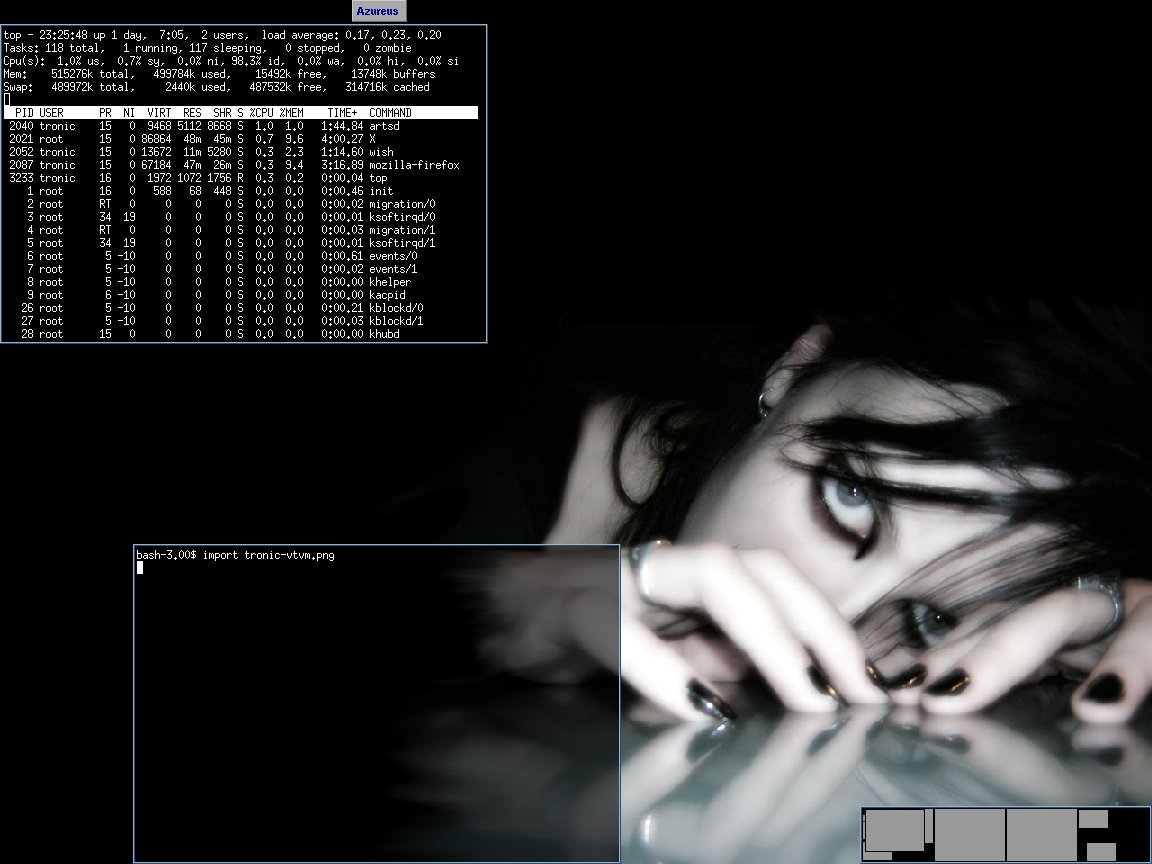Select the khubd process name

[x=384, y=334]
